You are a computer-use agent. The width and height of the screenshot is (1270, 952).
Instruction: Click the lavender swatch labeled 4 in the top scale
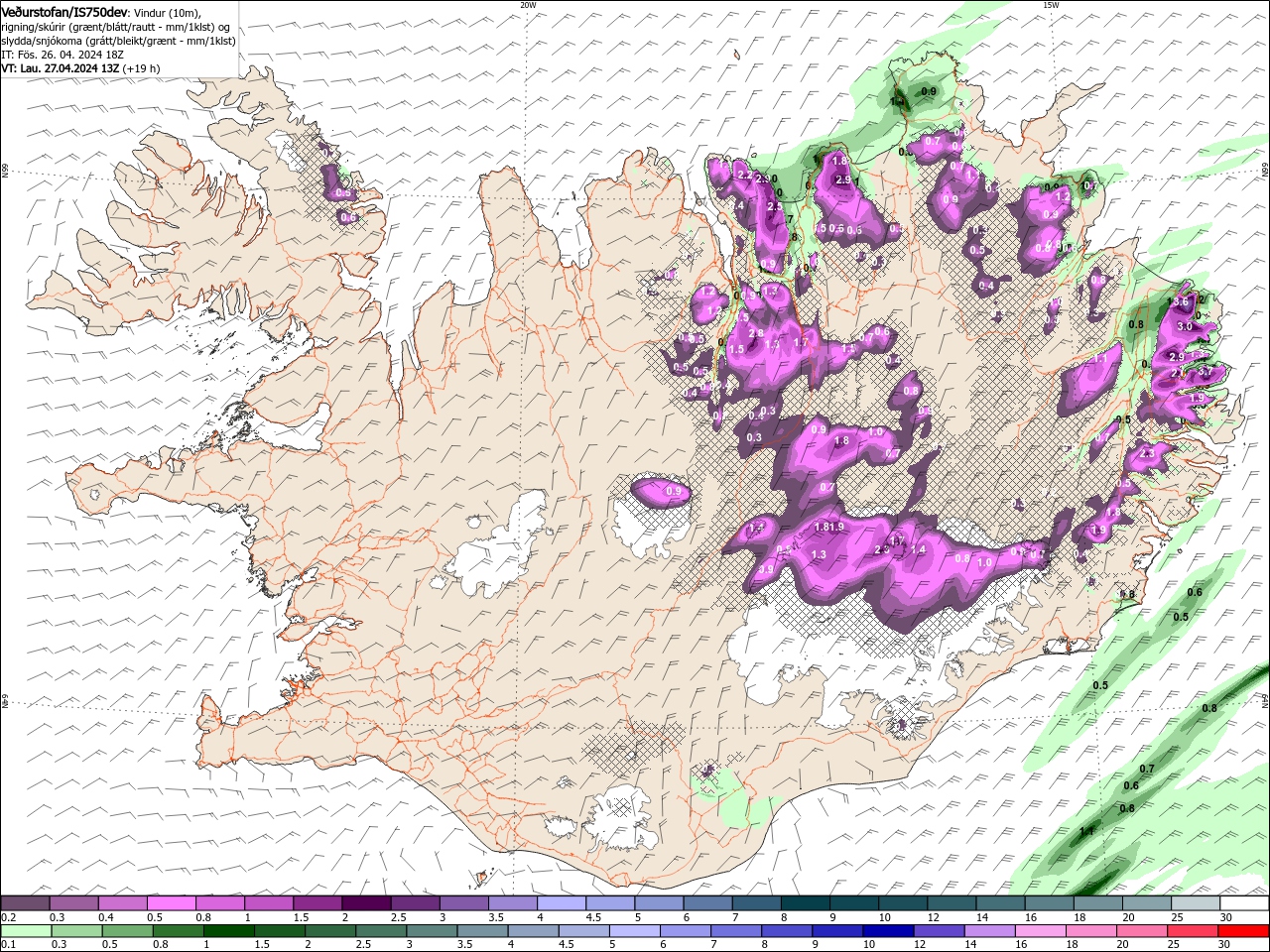562,903
